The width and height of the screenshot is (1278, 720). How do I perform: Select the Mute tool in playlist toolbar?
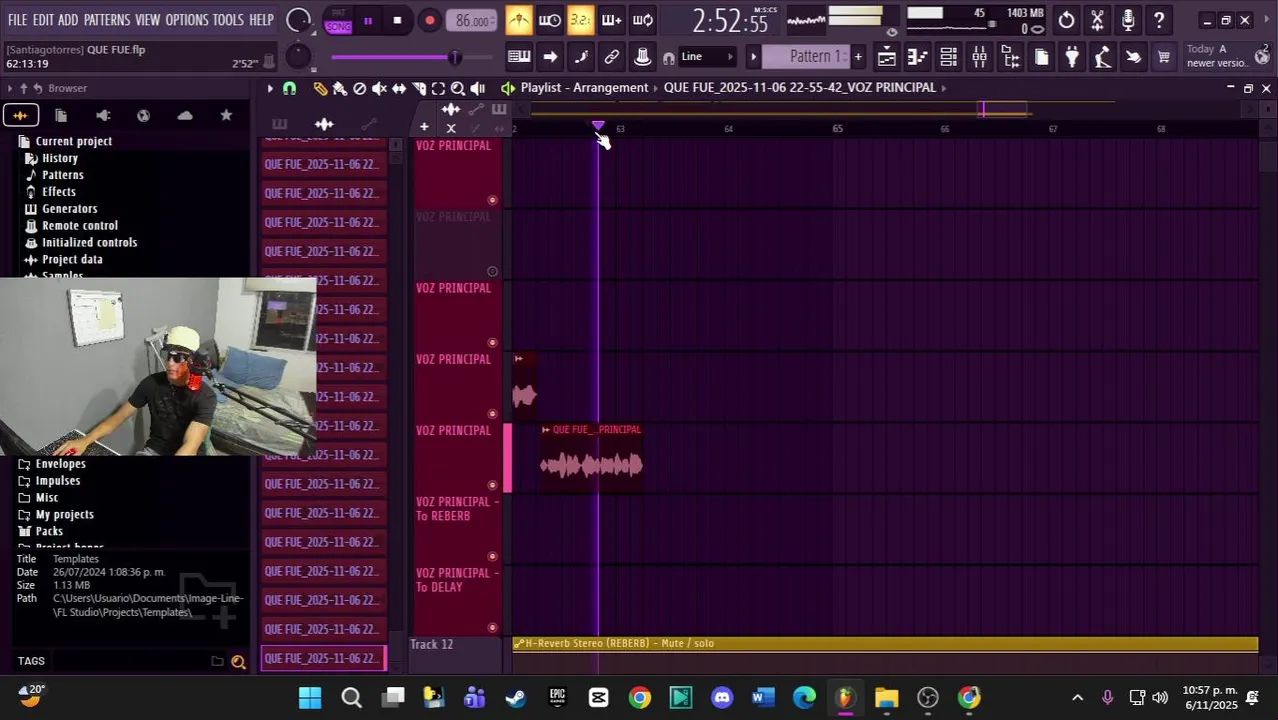pyautogui.click(x=379, y=89)
